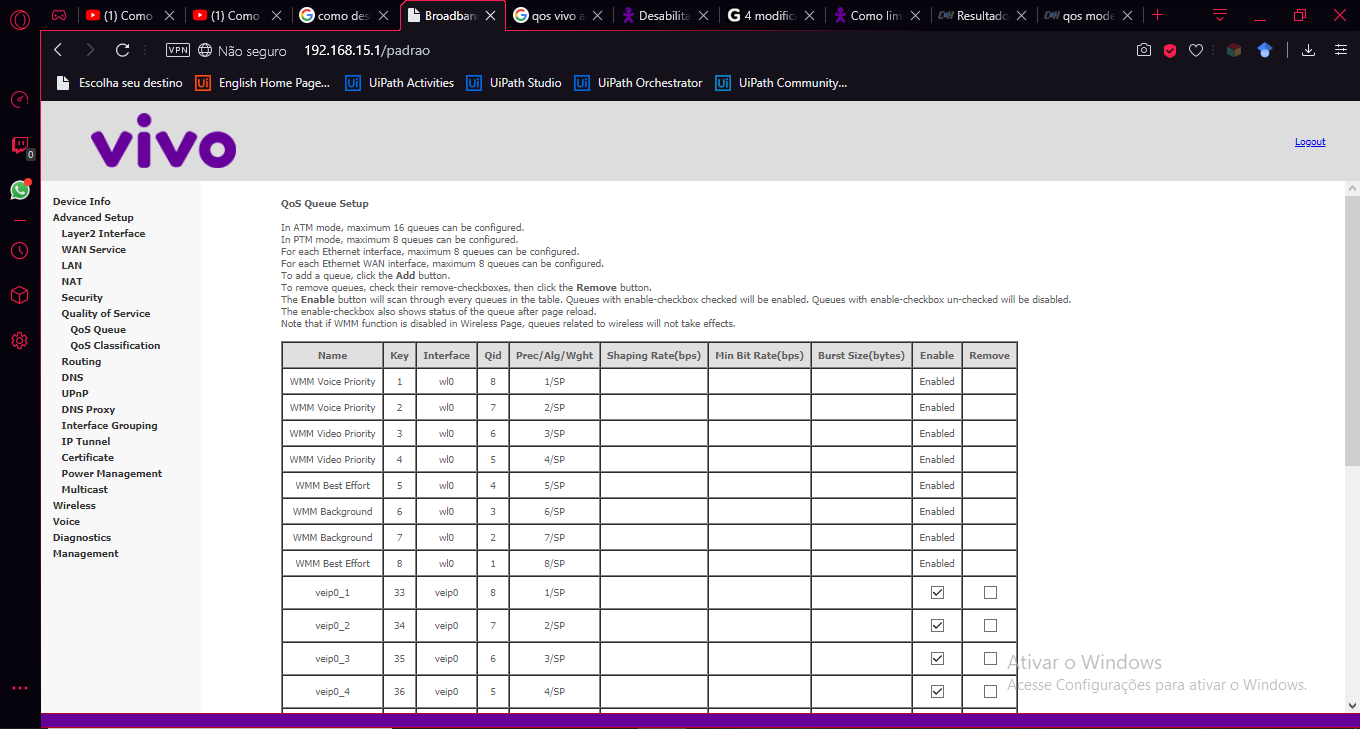1360x729 pixels.
Task: Open the Extensions cube icon in sidebar
Action: coord(19,295)
